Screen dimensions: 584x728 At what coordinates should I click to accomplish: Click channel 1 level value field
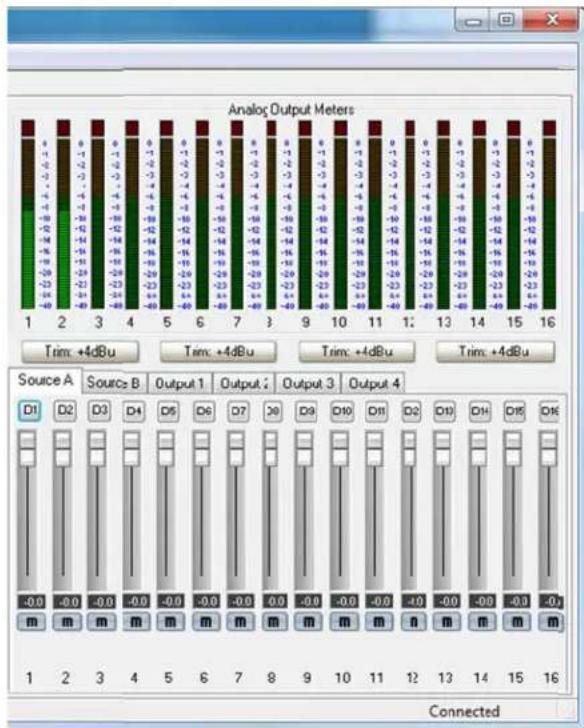click(x=32, y=602)
